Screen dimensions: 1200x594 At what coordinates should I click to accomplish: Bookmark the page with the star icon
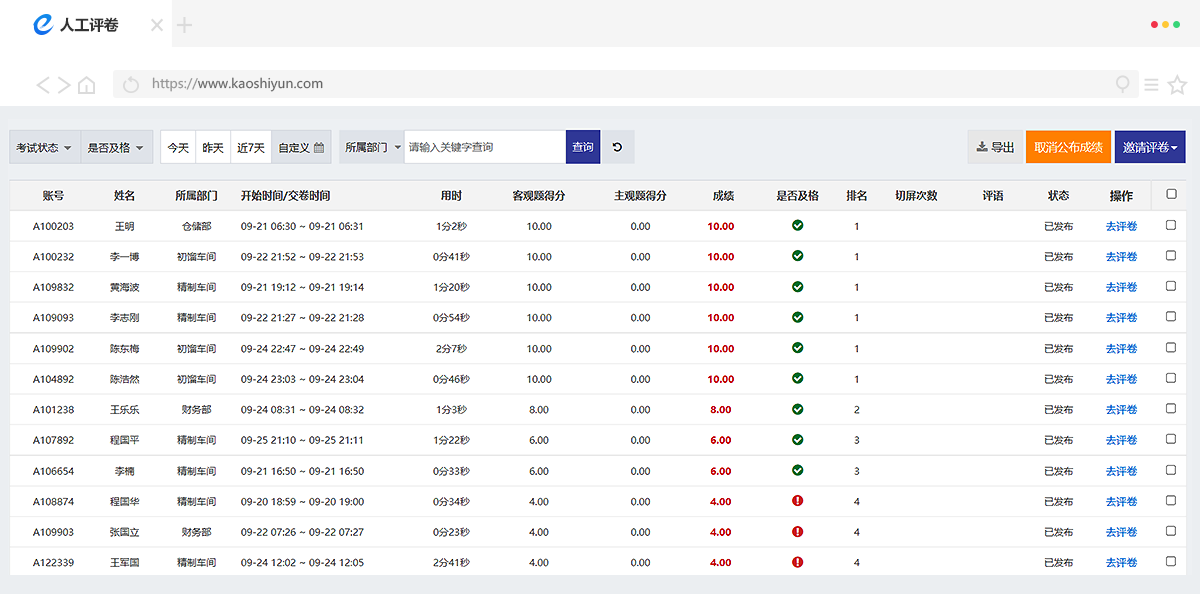click(1177, 85)
